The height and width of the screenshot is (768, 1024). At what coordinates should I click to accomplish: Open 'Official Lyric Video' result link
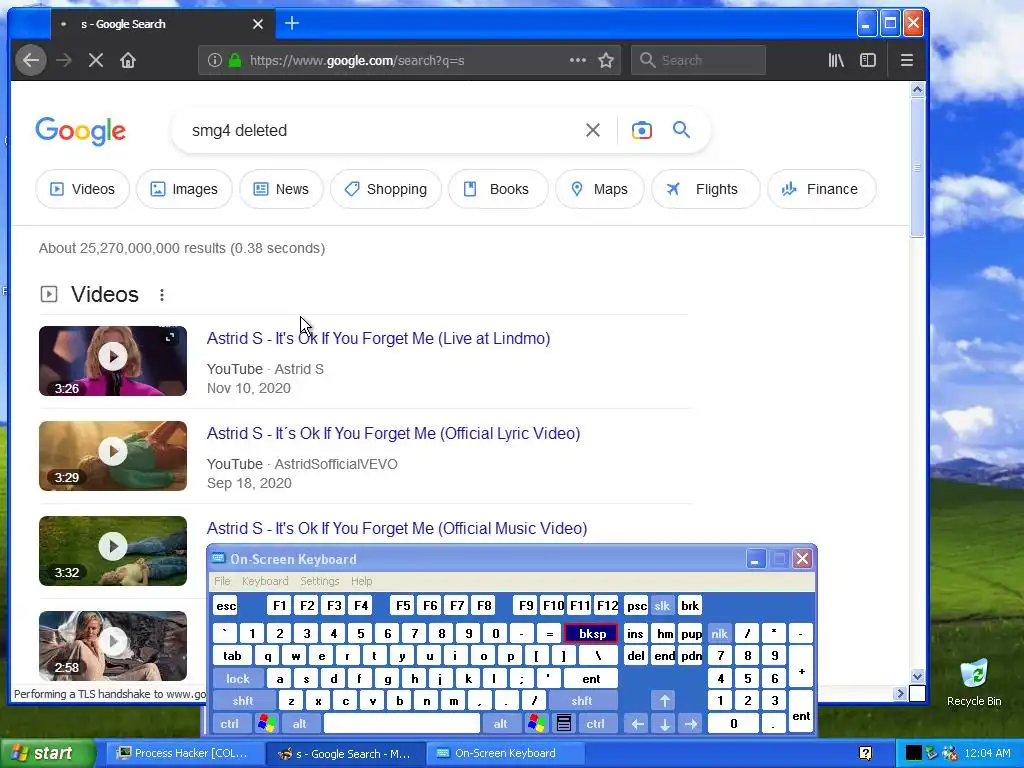pyautogui.click(x=394, y=434)
